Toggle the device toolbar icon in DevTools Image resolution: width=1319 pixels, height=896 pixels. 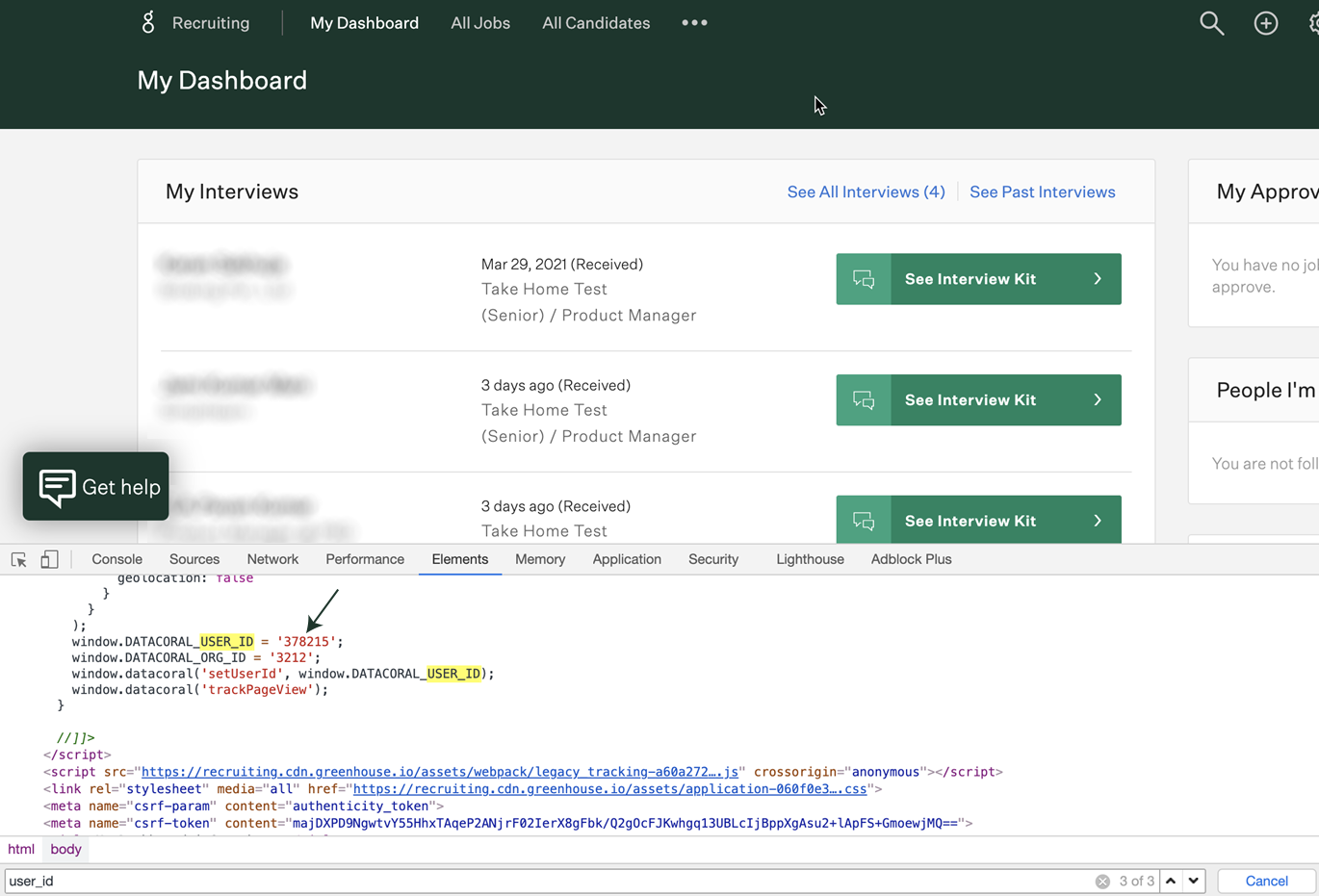[x=49, y=559]
